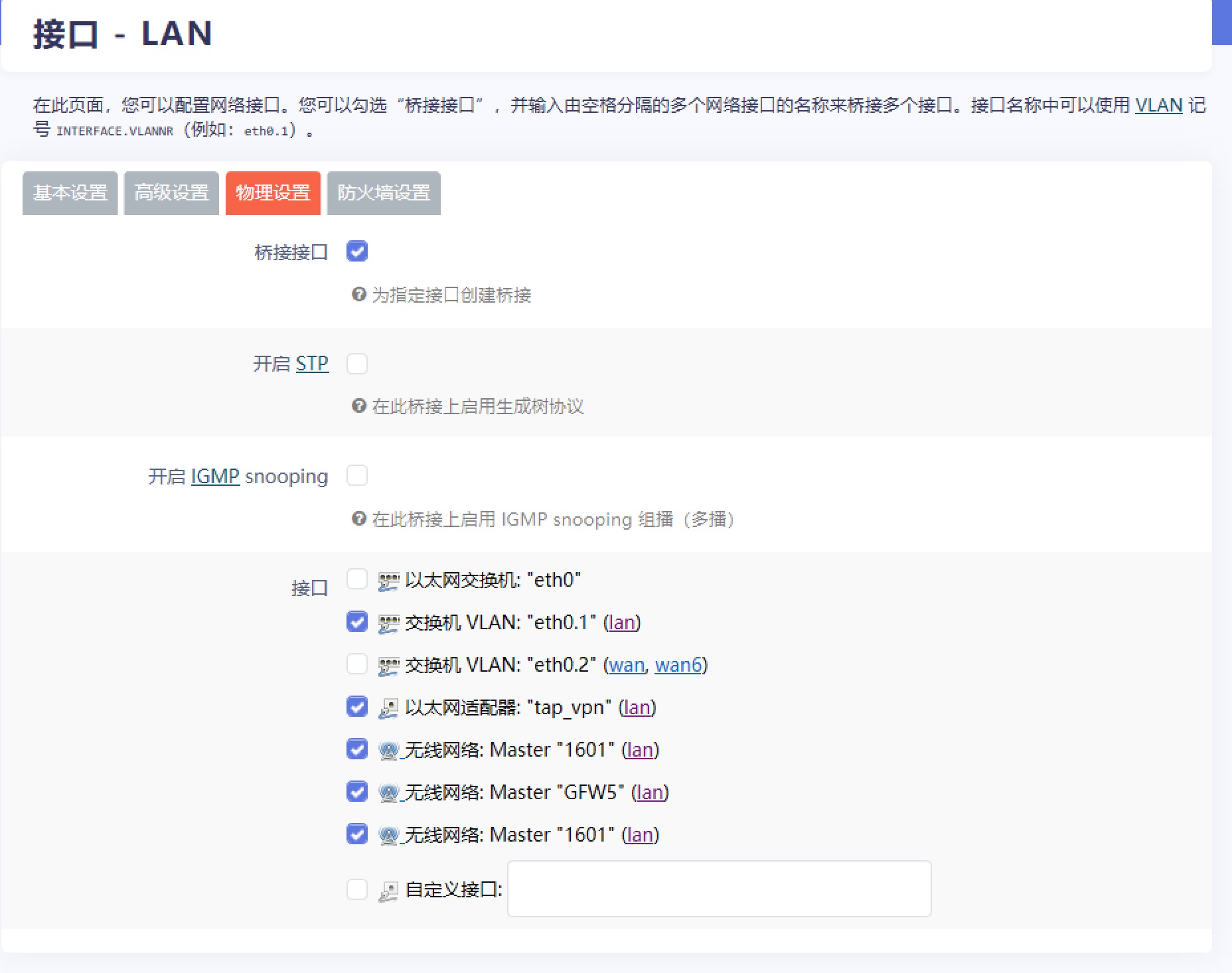Enable the 开启 STP checkbox
The image size is (1232, 973).
tap(357, 364)
